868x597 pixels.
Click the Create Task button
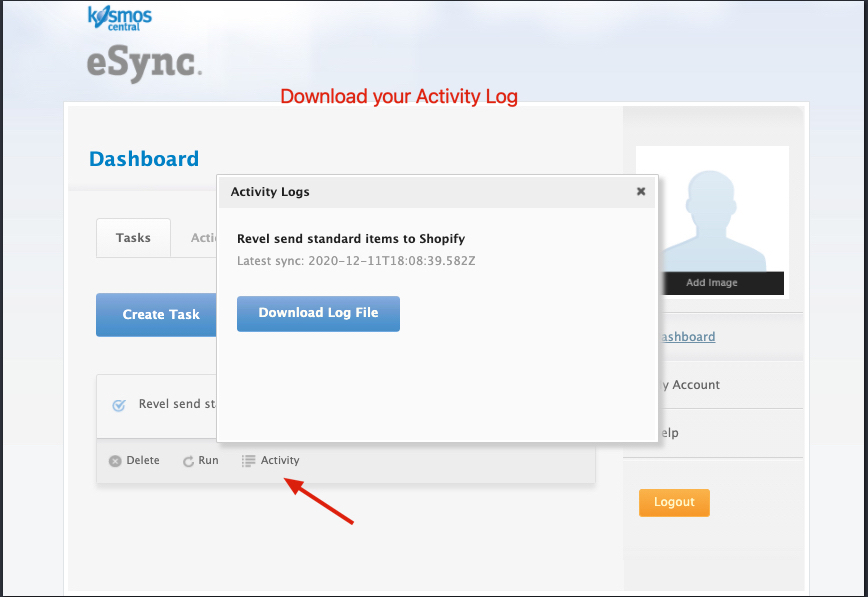[x=157, y=315]
